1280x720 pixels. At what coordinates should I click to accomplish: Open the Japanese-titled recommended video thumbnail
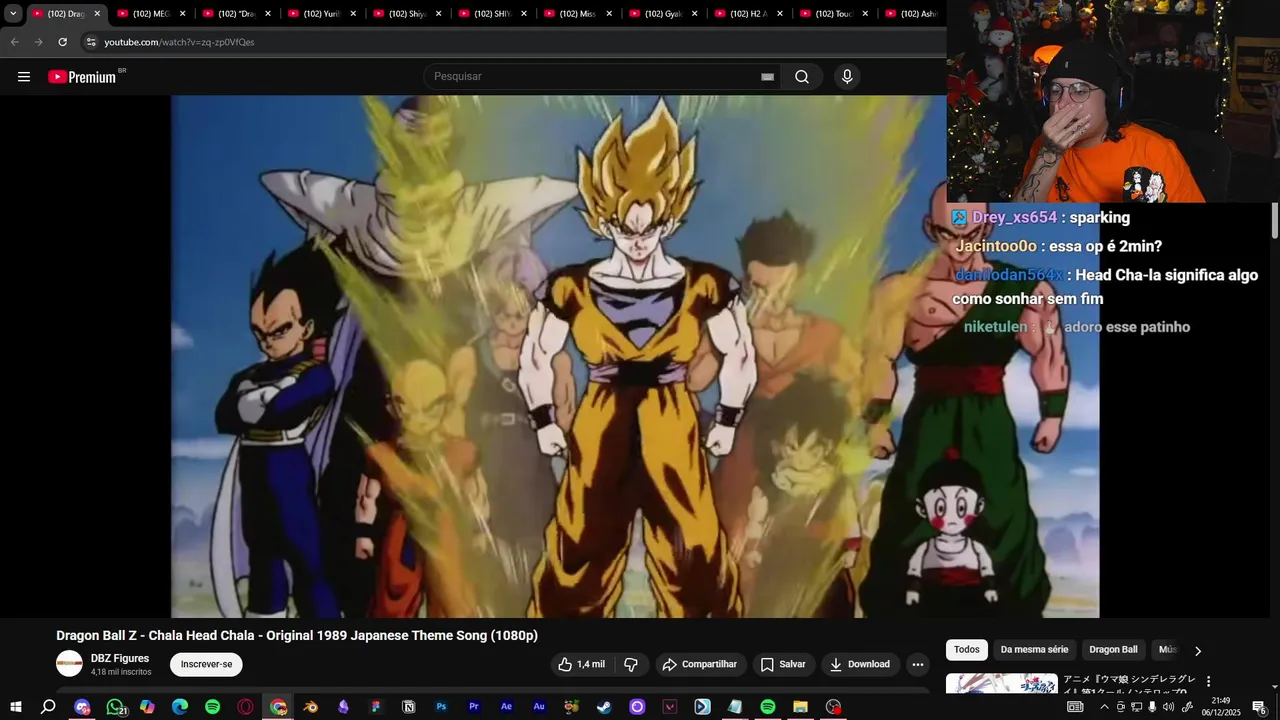(x=1001, y=684)
